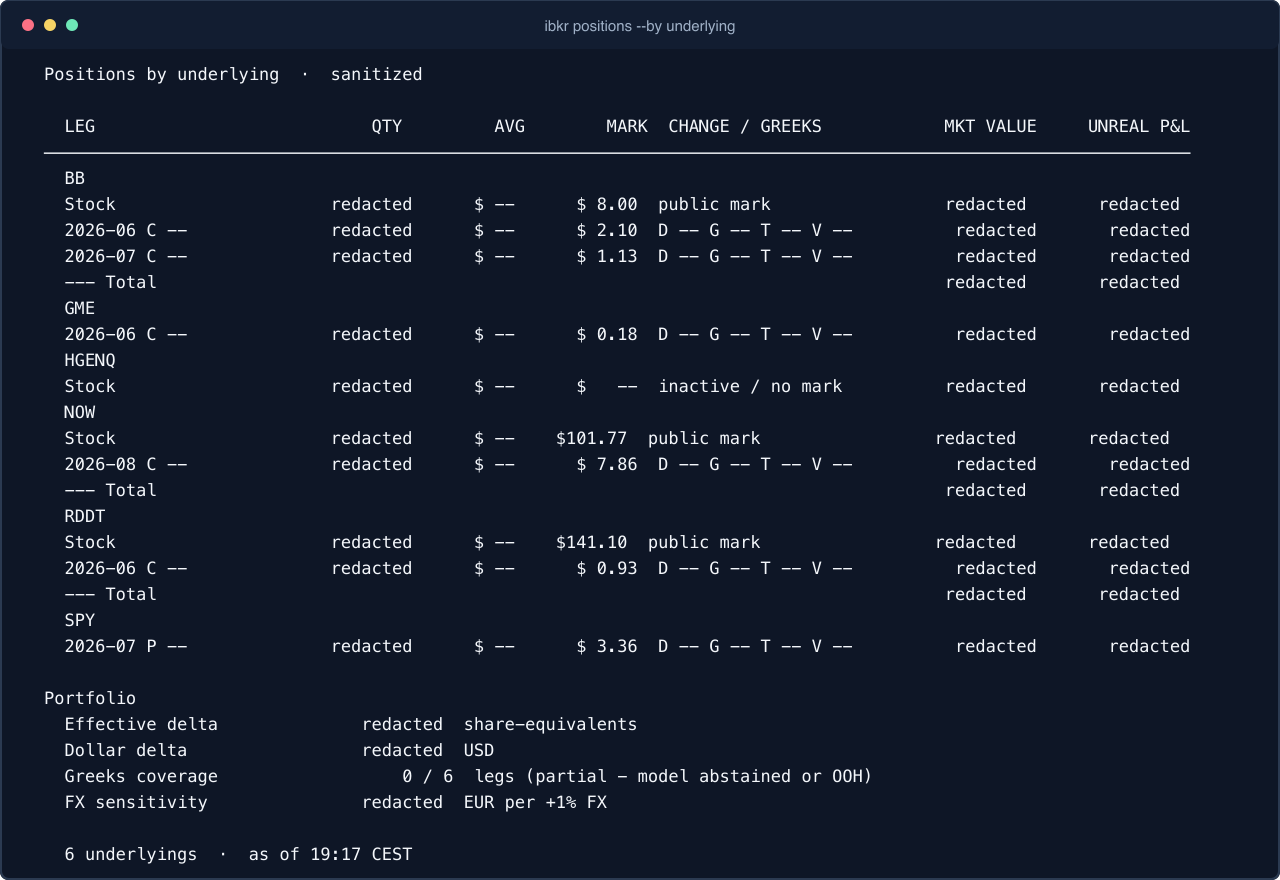Click the BB underlying row label
Viewport: 1280px width, 880px height.
click(x=75, y=178)
